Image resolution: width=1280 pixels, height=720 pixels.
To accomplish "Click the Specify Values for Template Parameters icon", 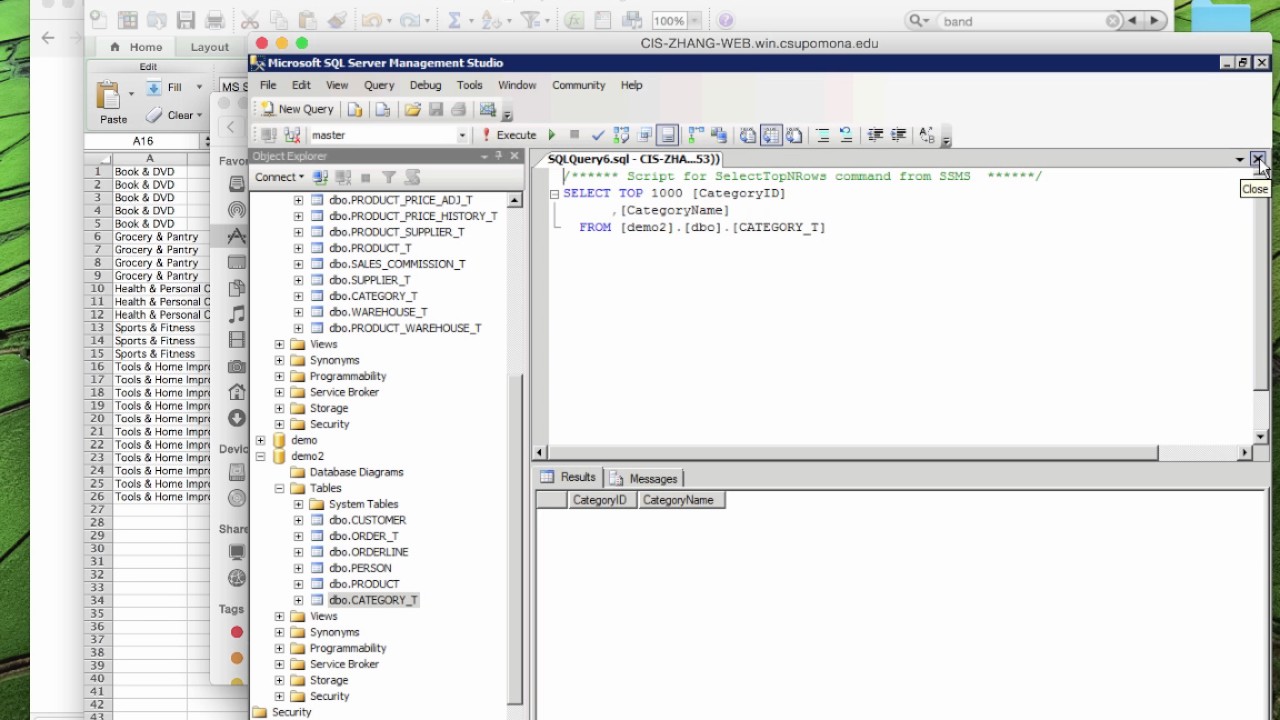I will pos(927,135).
